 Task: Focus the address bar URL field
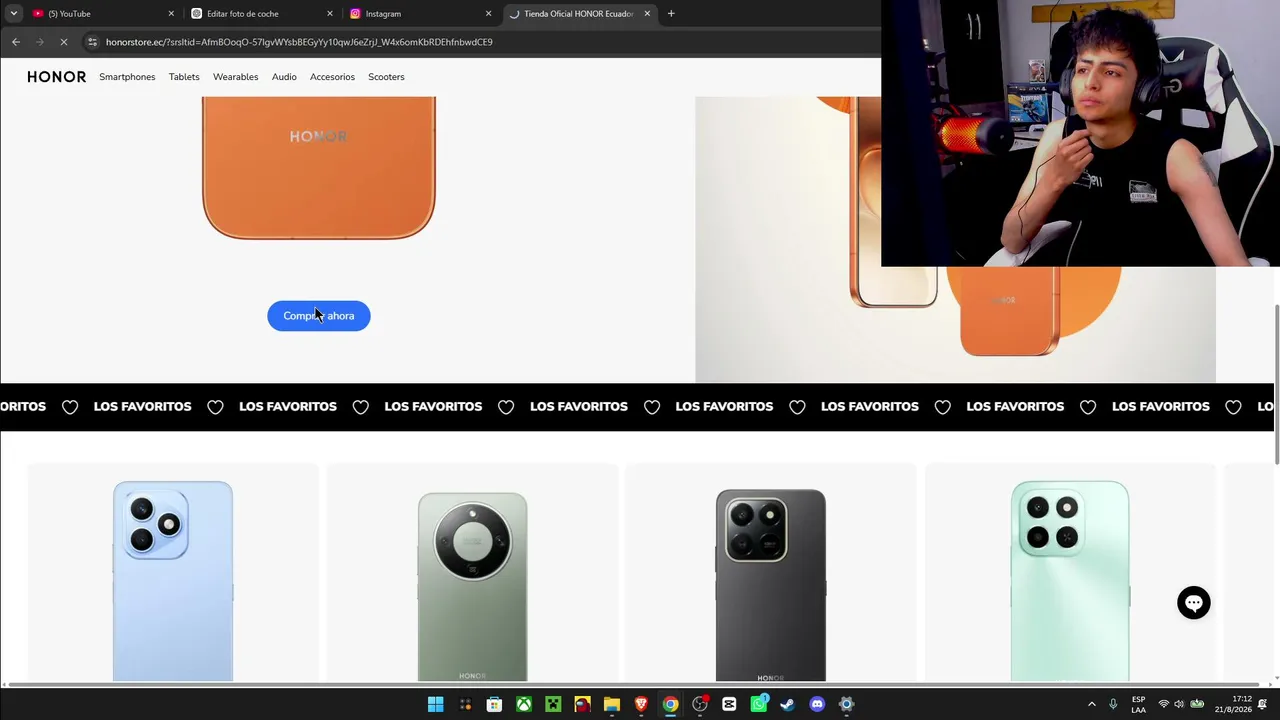pos(480,42)
